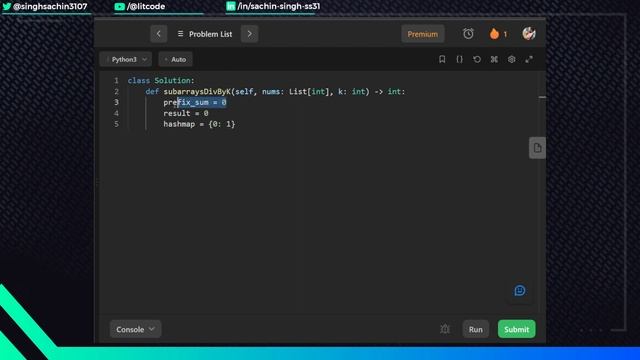640x360 pixels.
Task: Open keyboard shortcuts command icon
Action: 494,60
